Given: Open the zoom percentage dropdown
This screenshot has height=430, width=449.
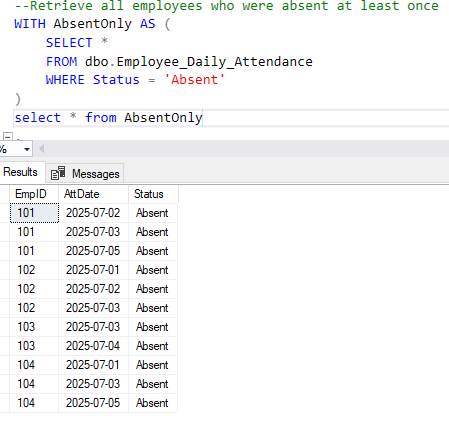Looking at the screenshot, I should (27, 149).
